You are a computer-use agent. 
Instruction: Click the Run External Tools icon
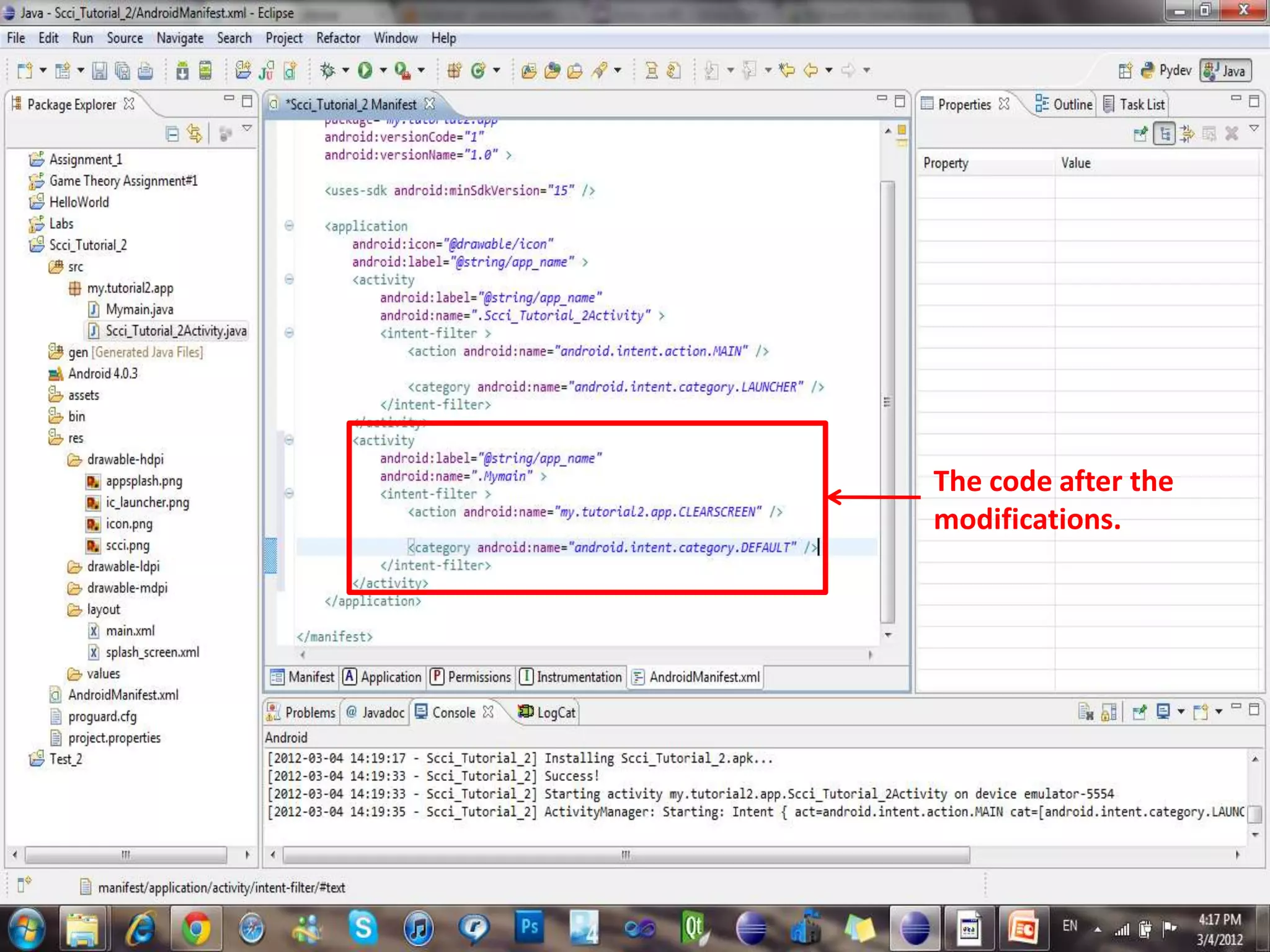point(402,71)
